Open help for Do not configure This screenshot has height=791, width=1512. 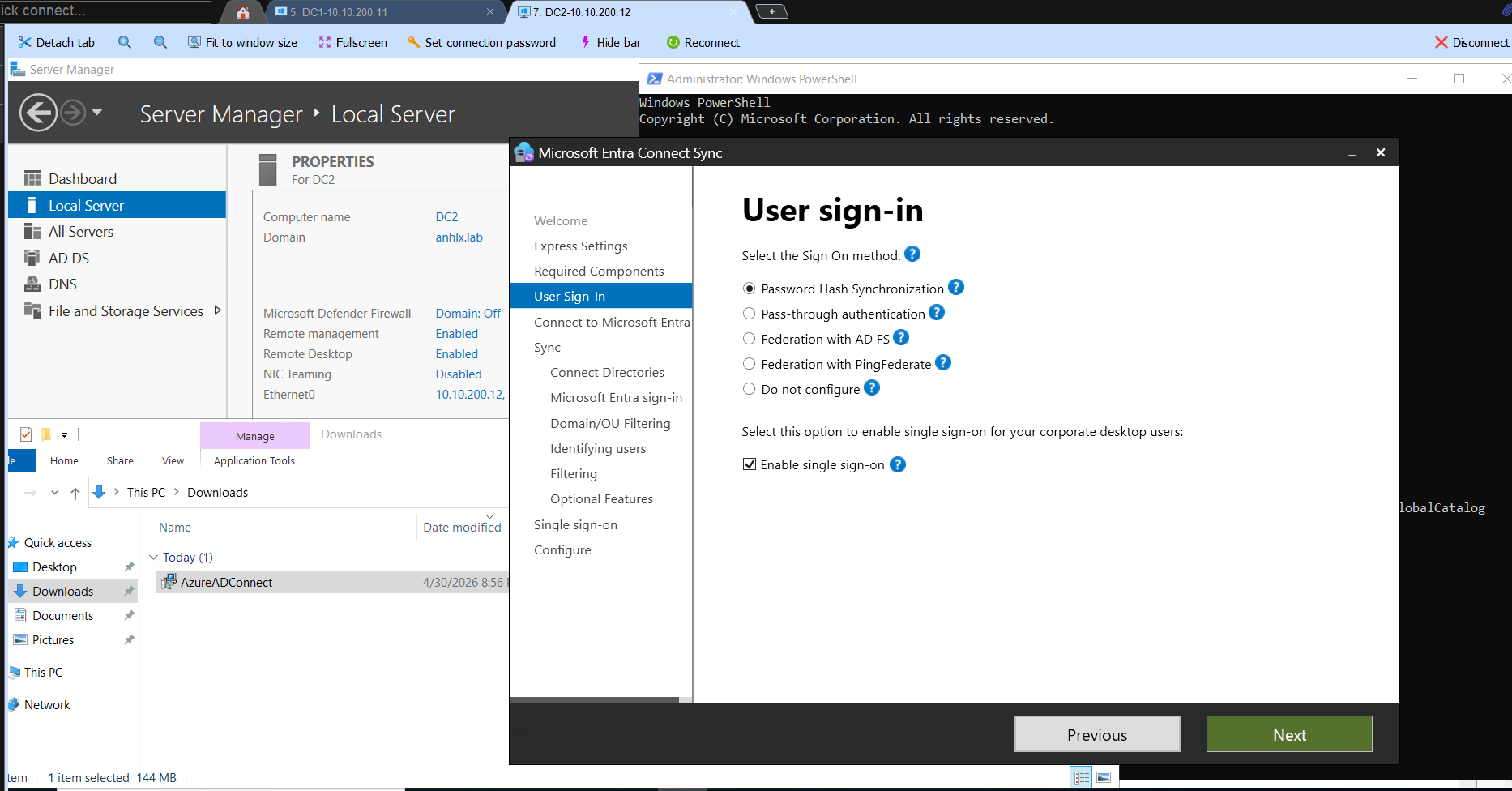tap(872, 387)
